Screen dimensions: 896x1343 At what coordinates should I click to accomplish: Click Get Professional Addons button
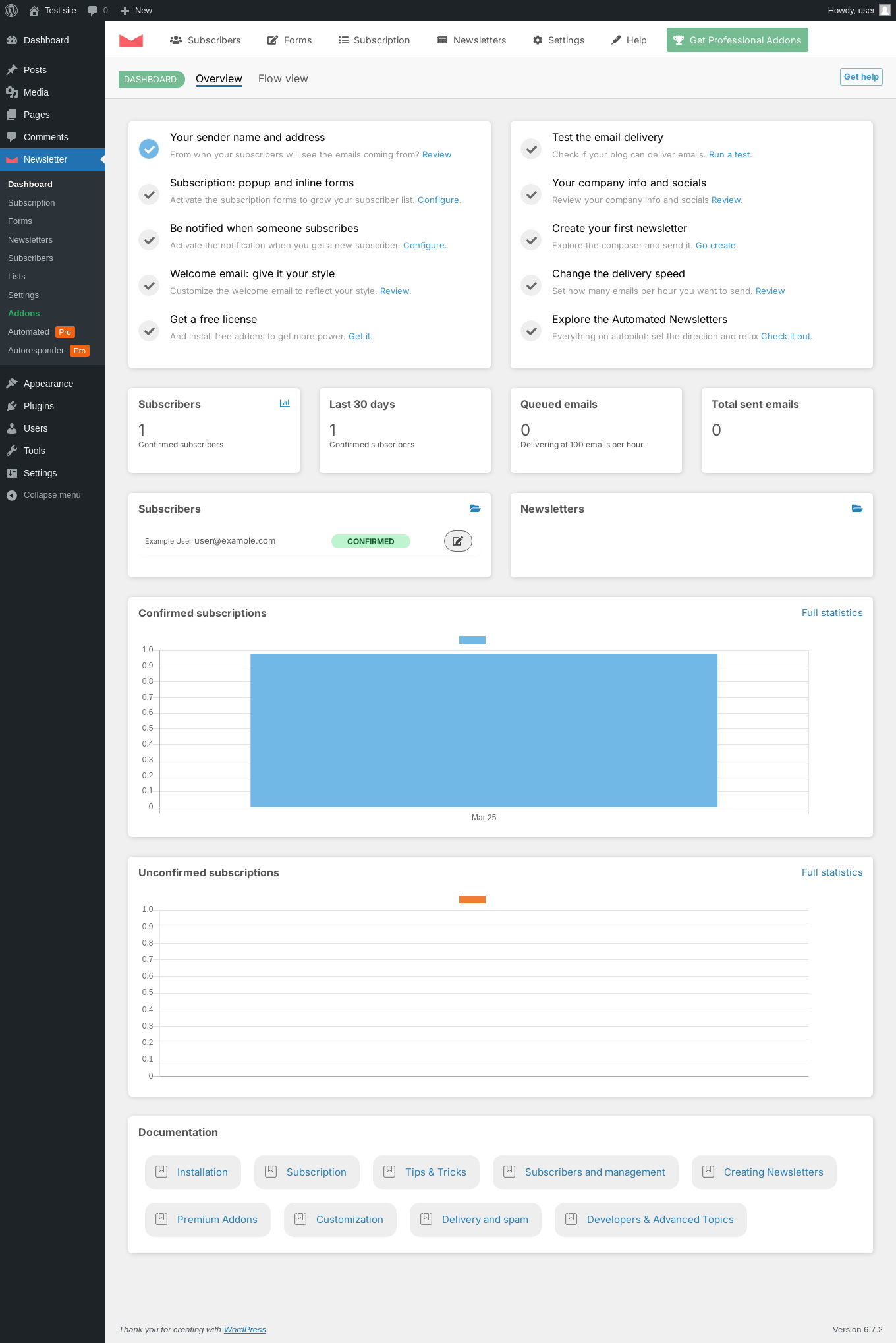[x=737, y=40]
